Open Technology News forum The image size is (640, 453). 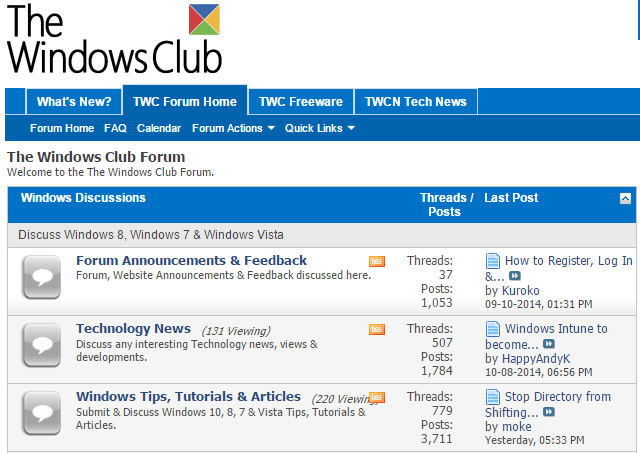click(133, 329)
